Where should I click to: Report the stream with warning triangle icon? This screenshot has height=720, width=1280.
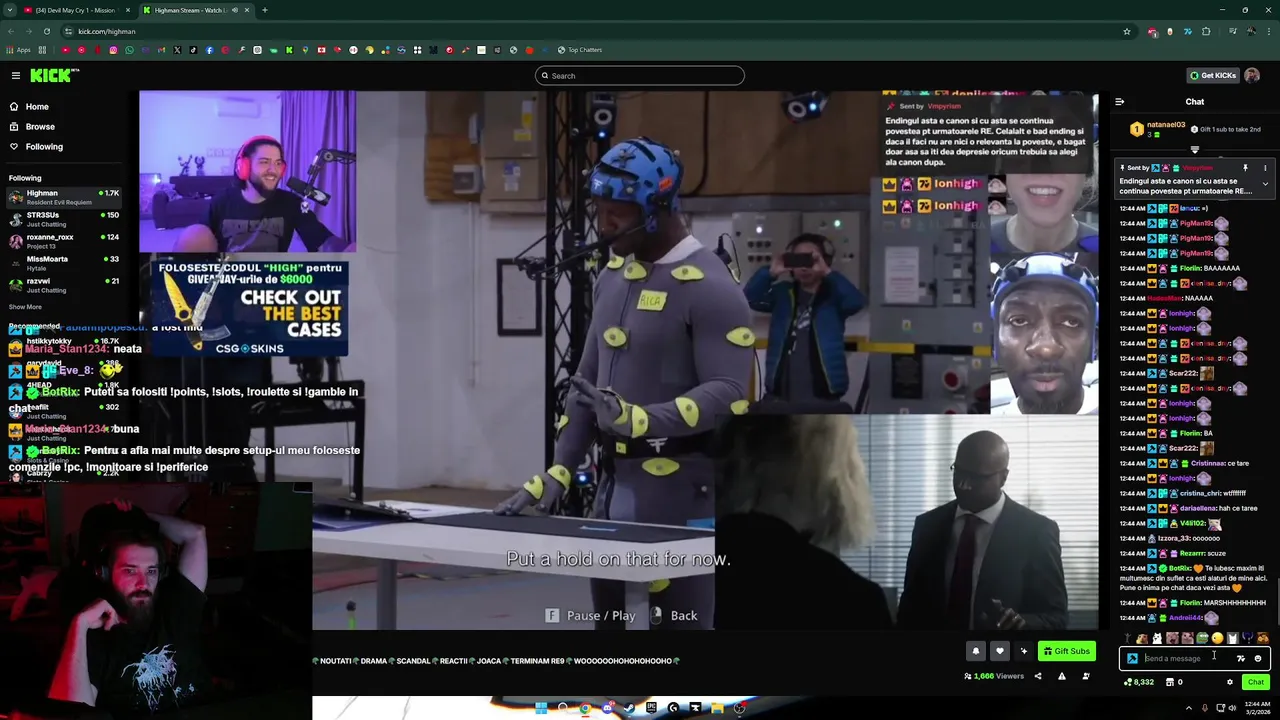tap(1061, 677)
